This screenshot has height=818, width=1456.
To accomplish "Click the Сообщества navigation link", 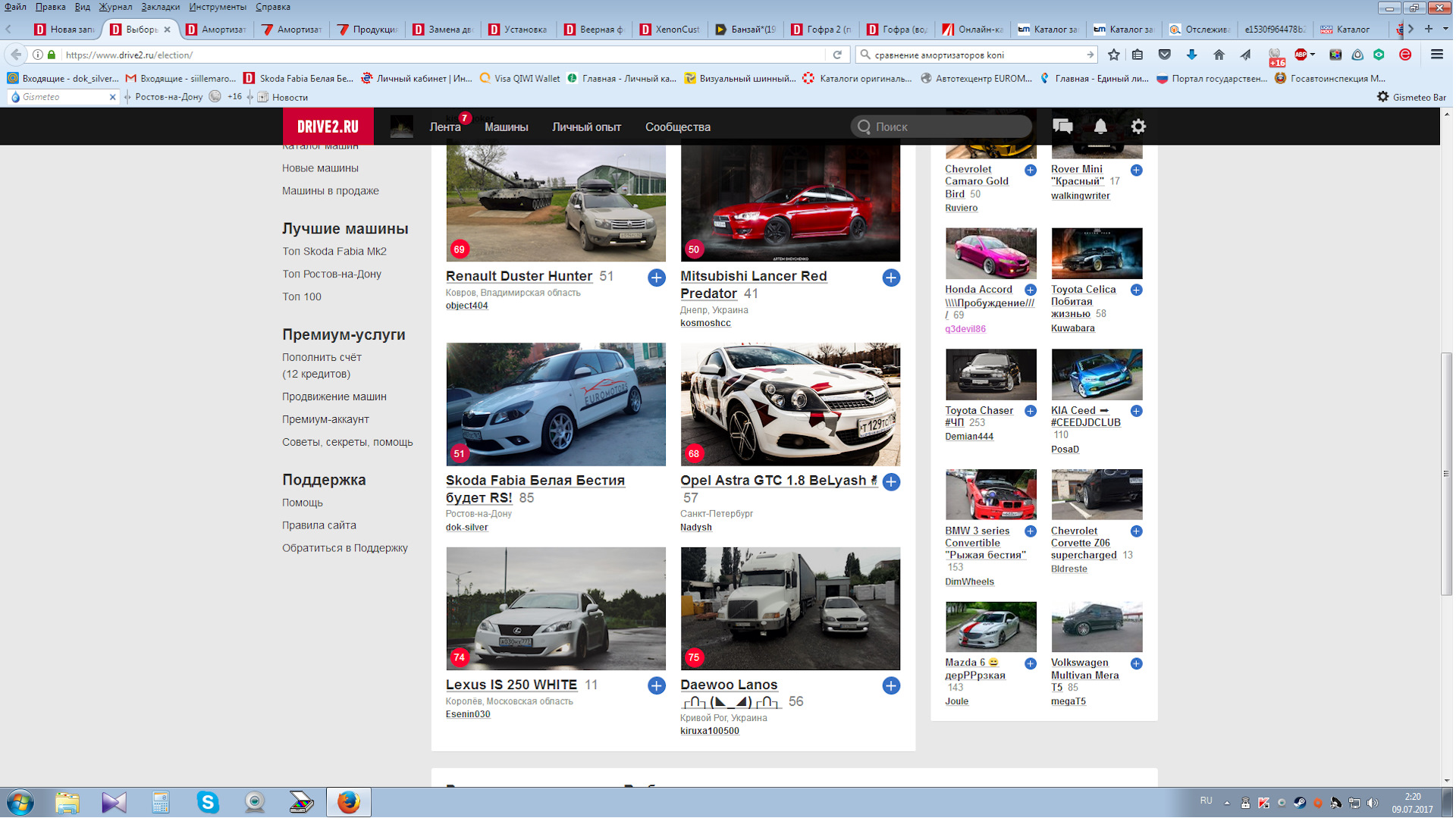I will 677,127.
